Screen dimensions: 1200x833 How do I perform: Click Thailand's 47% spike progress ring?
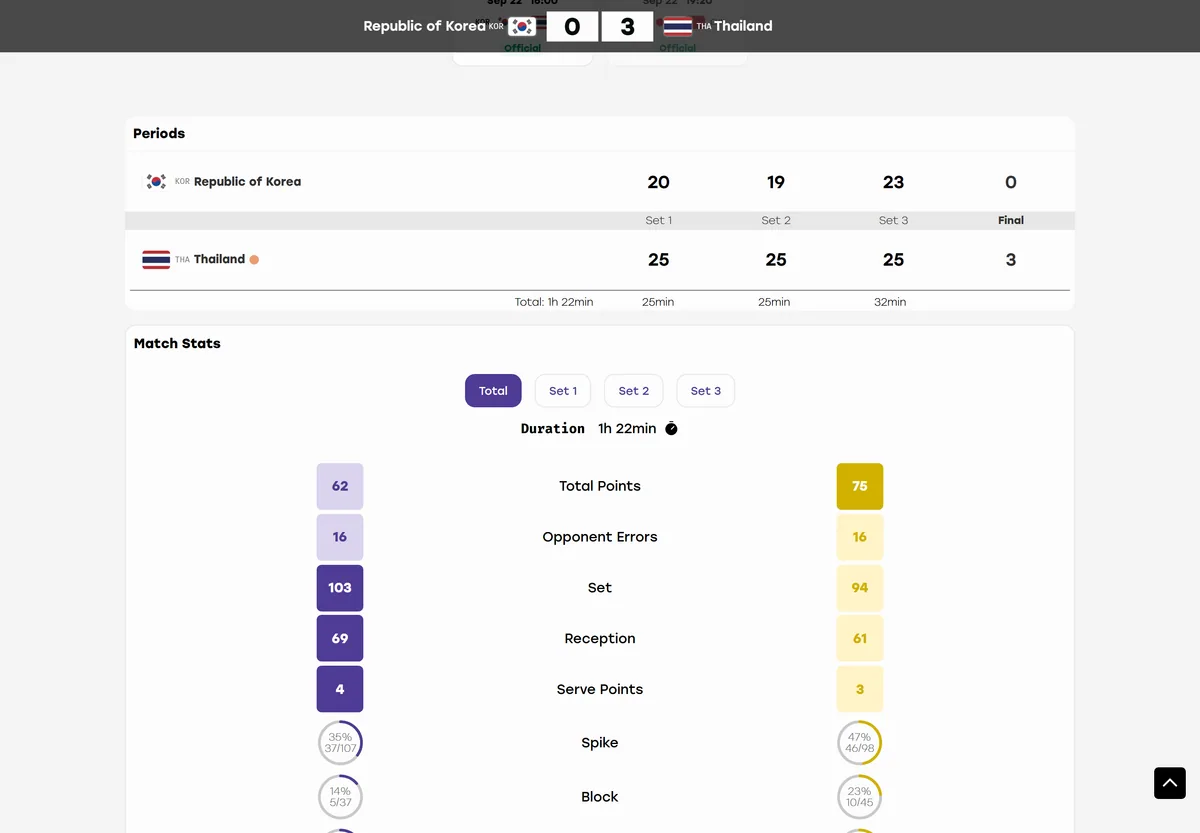click(x=860, y=743)
